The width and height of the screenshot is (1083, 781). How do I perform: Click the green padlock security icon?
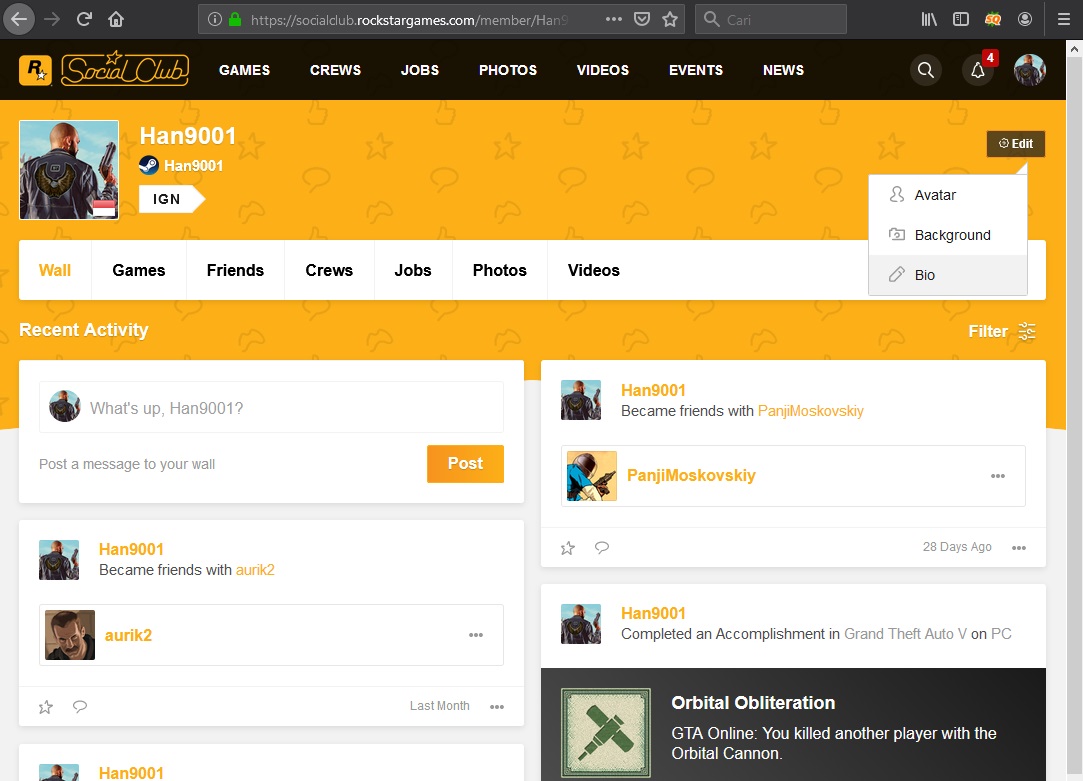point(235,19)
